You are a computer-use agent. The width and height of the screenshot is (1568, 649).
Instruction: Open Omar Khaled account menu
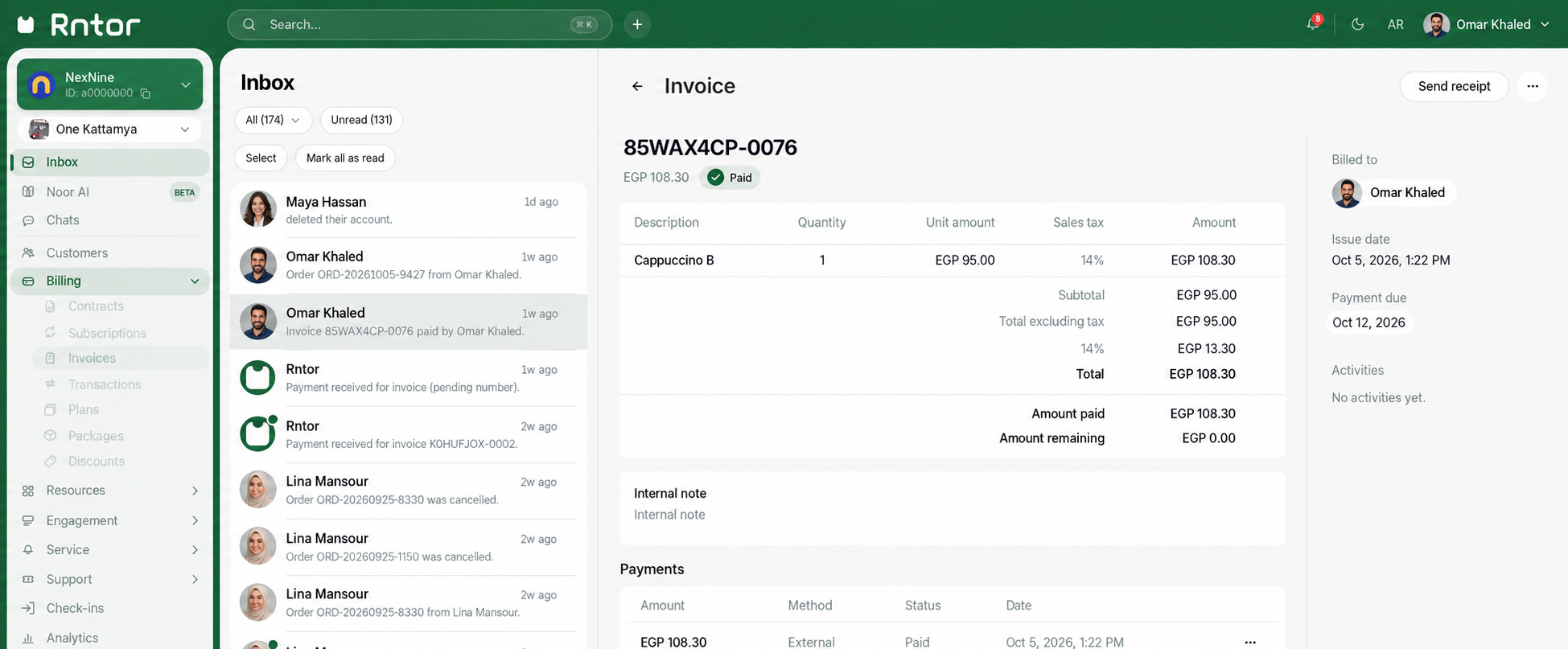coord(1487,24)
